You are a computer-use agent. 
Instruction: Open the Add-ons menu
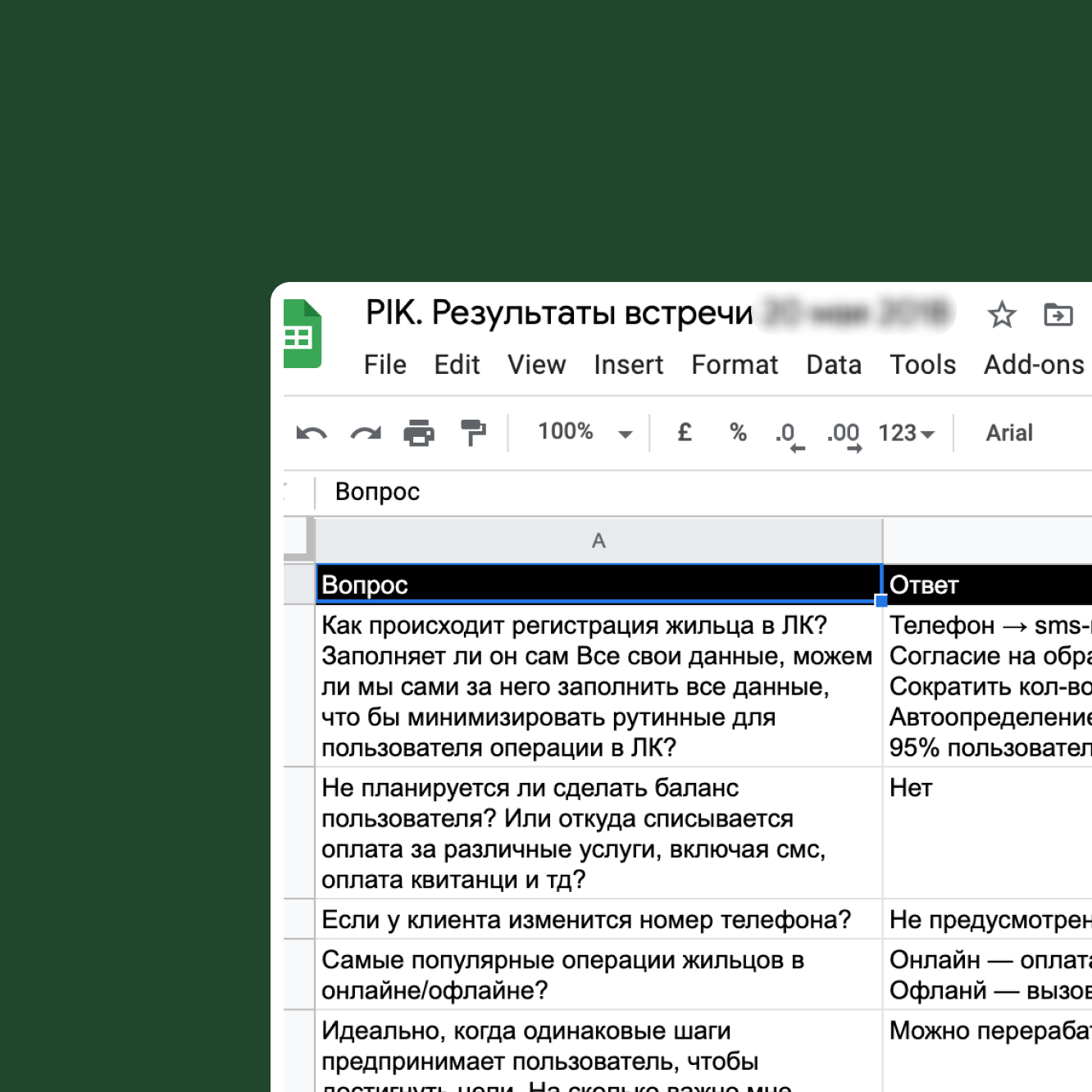(x=1033, y=365)
